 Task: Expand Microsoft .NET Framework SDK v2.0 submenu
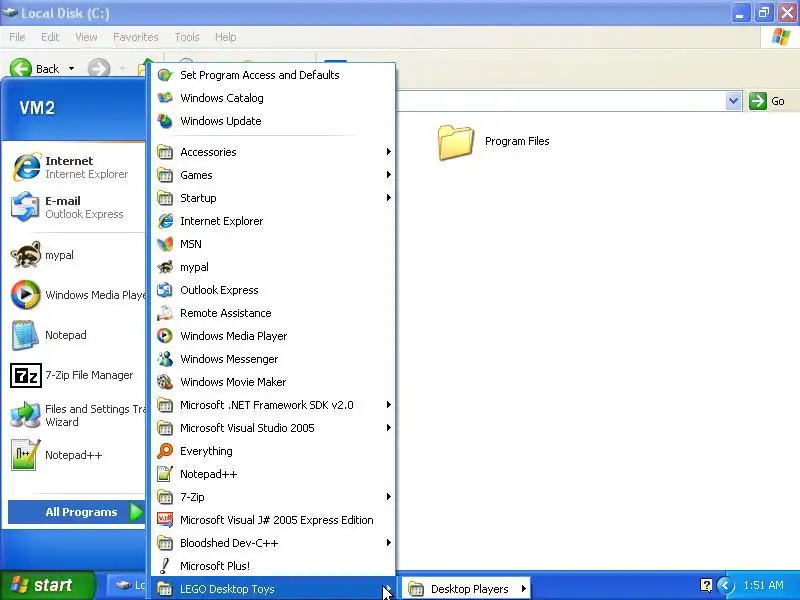pos(273,405)
